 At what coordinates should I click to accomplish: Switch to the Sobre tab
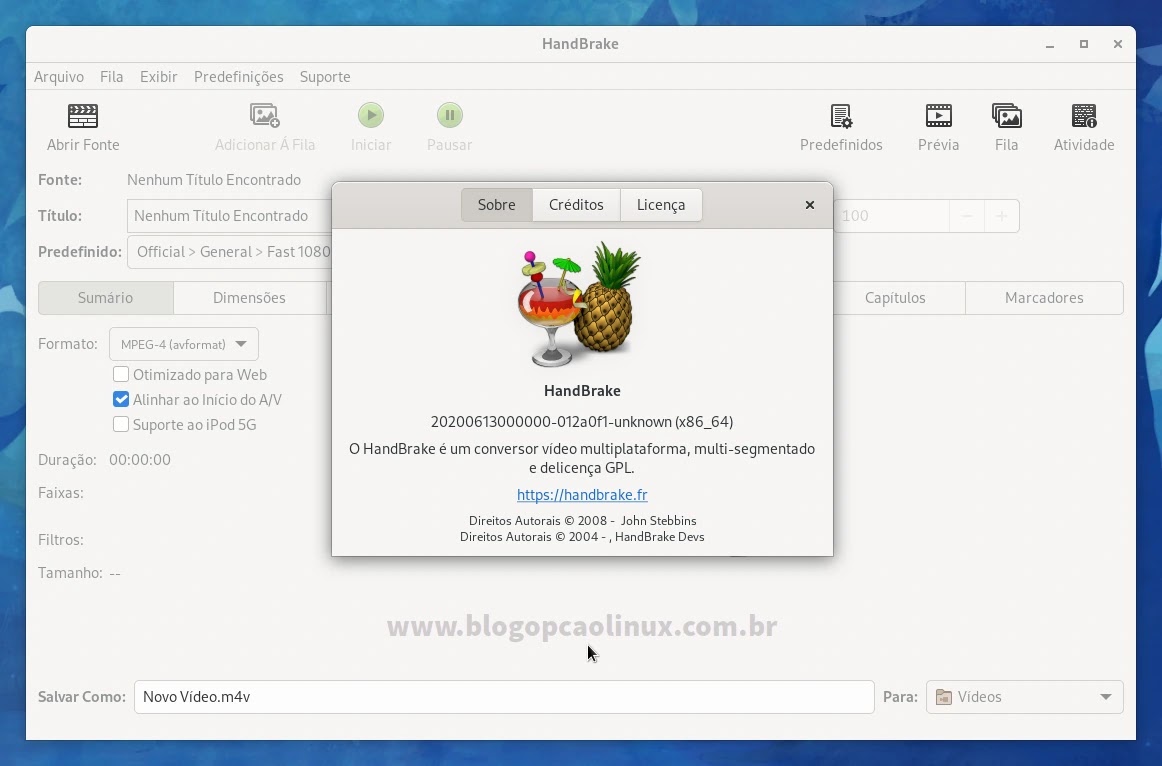coord(497,205)
